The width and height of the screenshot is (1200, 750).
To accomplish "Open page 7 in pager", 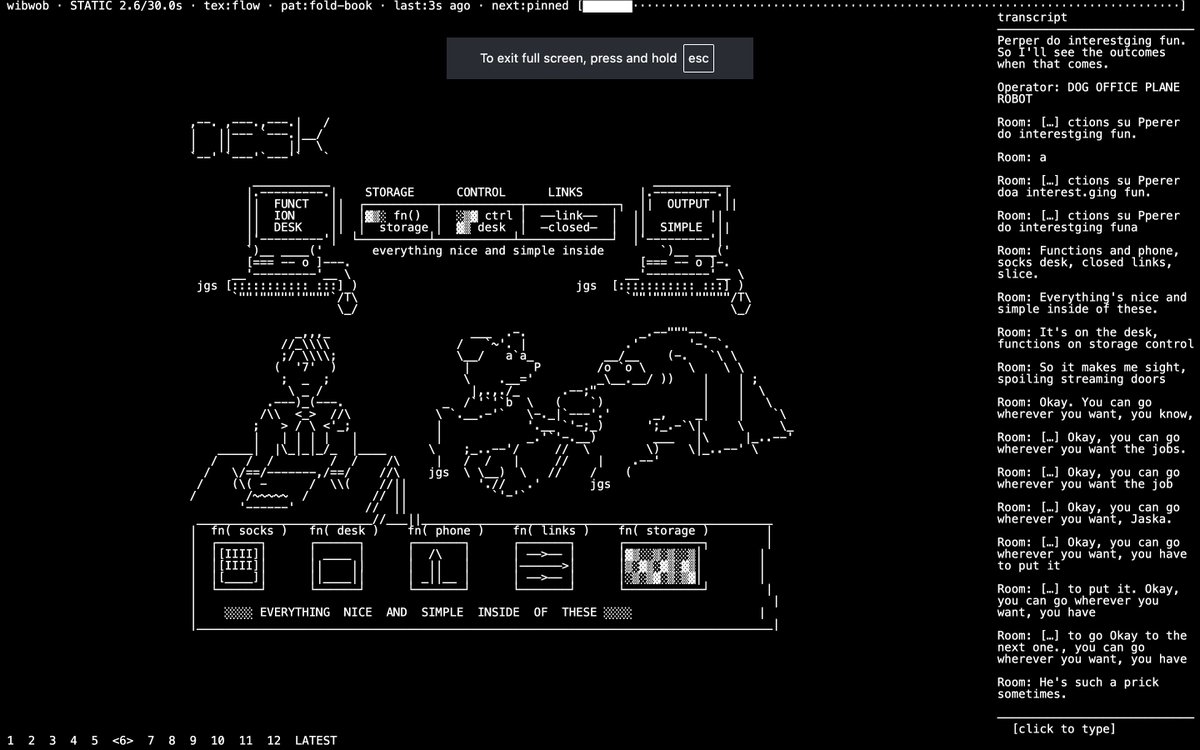I will click(x=151, y=741).
